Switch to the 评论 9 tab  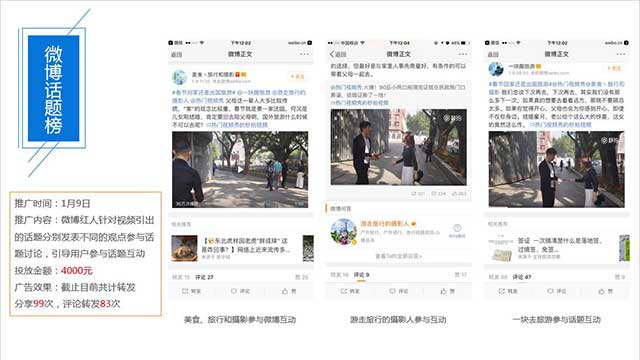tap(361, 275)
